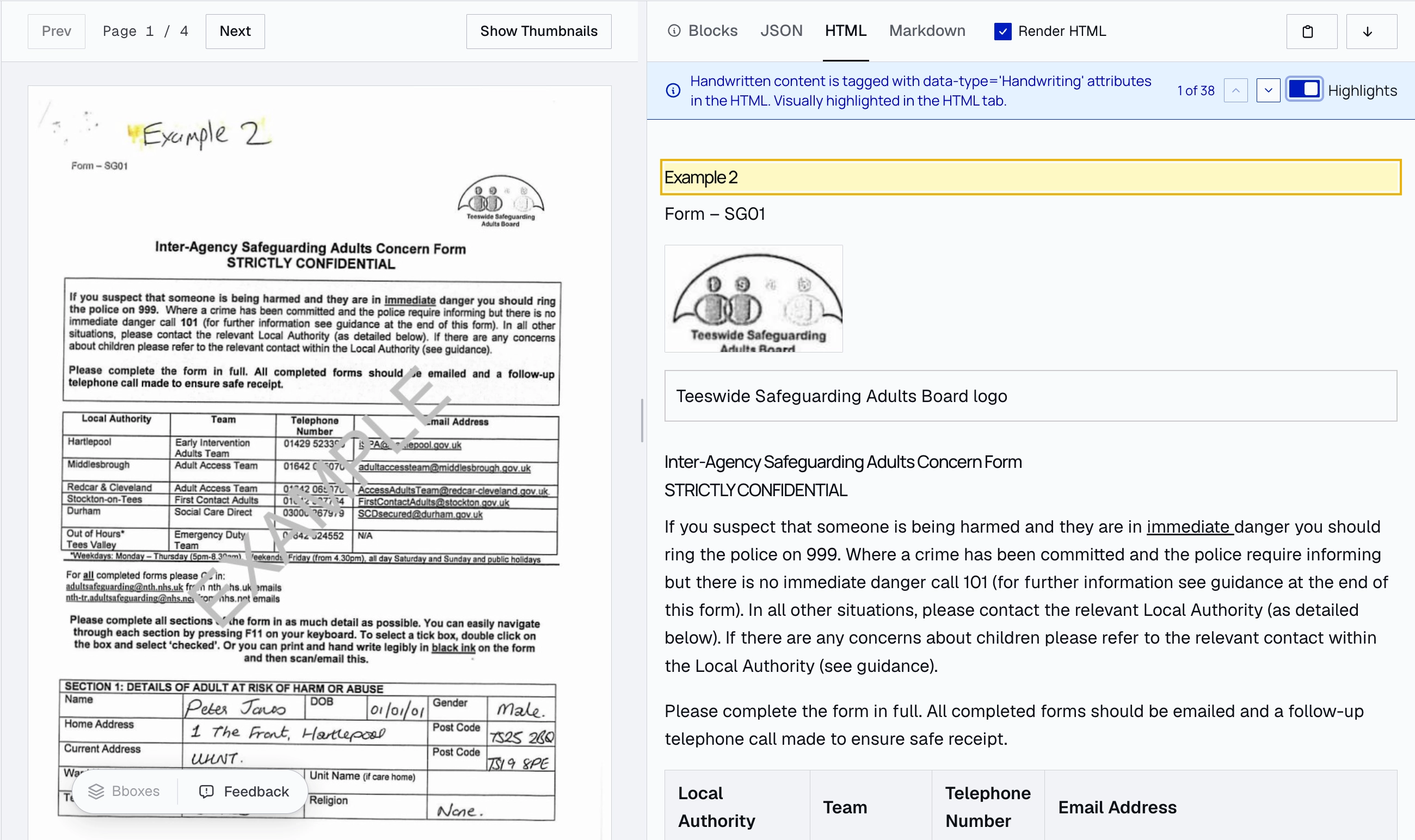Image resolution: width=1415 pixels, height=840 pixels.
Task: Click the adultaccessteam@middlesbrough.gov.uk email in the document
Action: pos(444,467)
